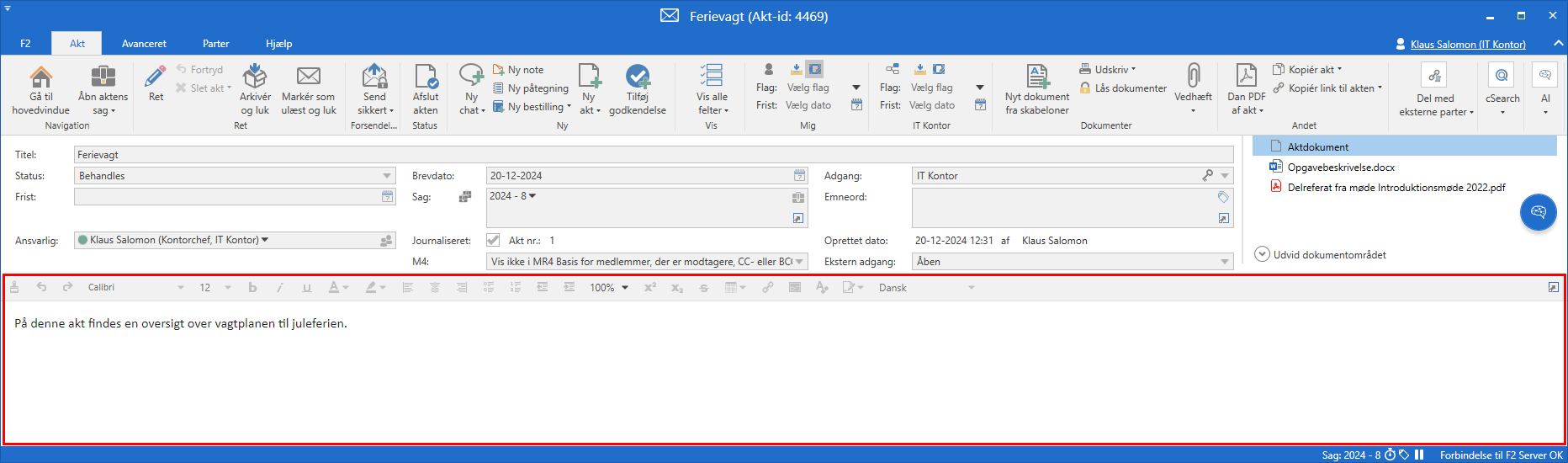Click Markér som ulæst og luk envelope
This screenshot has height=463, width=1568.
pos(308,77)
